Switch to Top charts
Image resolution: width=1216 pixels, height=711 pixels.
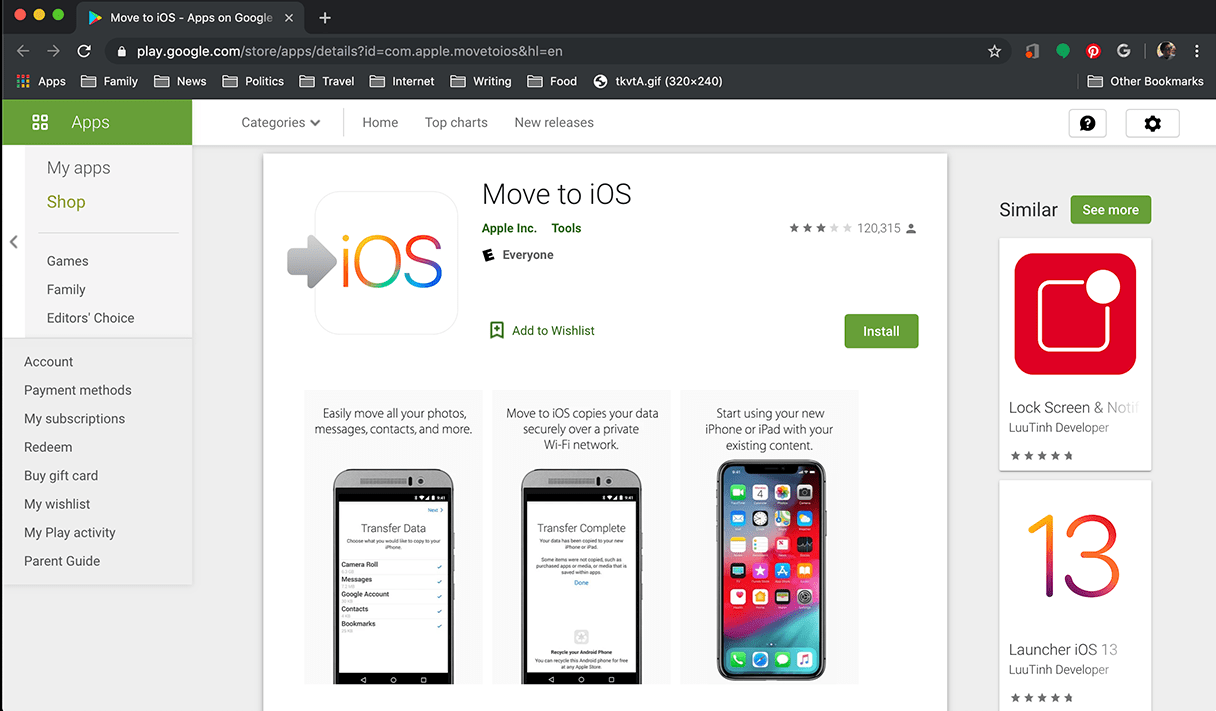click(x=456, y=123)
